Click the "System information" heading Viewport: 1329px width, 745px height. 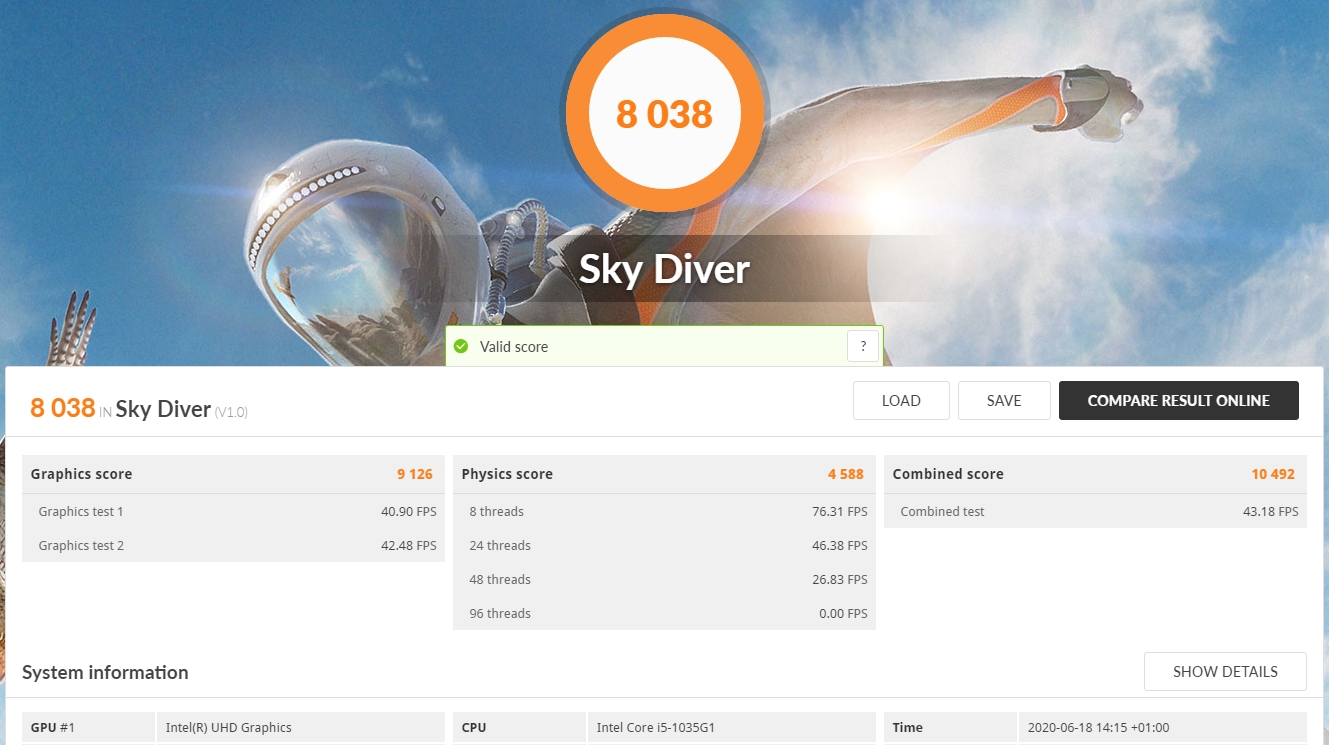tap(105, 673)
